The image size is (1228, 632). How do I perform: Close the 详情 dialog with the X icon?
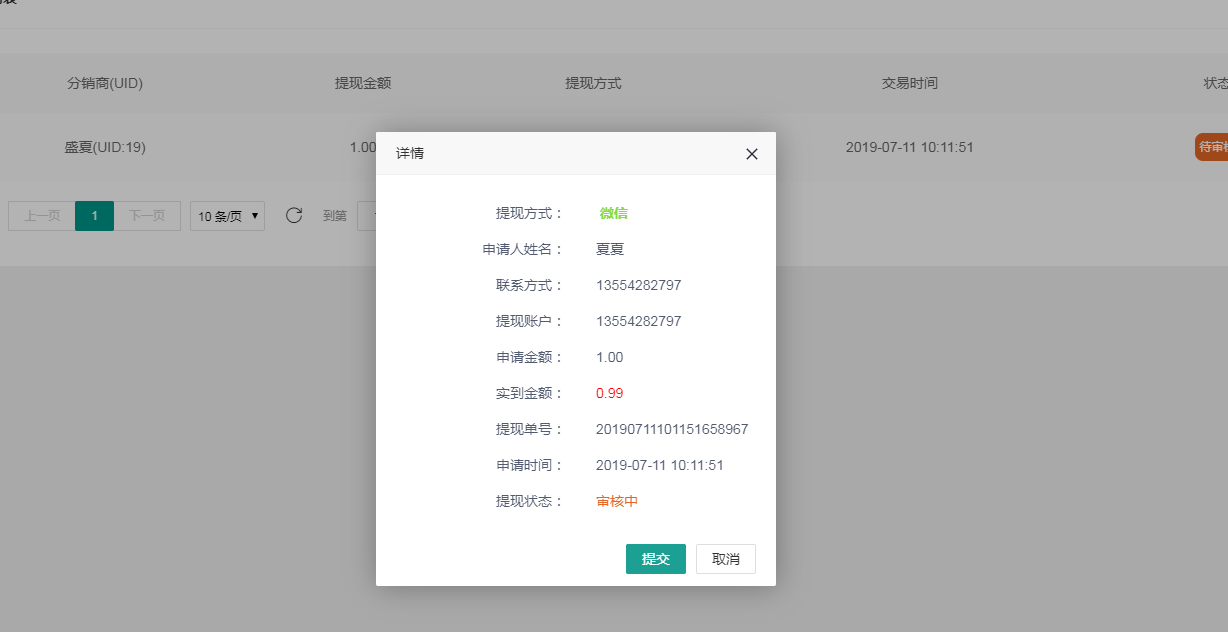[x=752, y=154]
